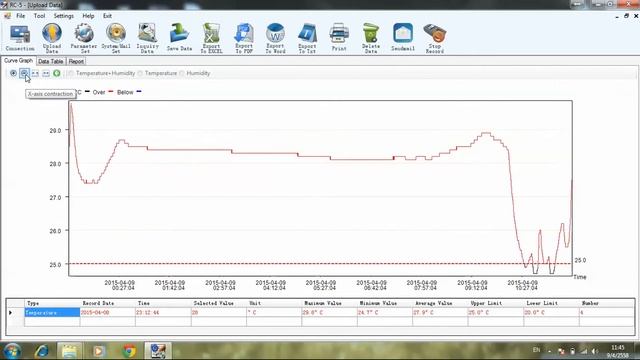Image resolution: width=640 pixels, height=360 pixels.
Task: Click the Save Data icon
Action: coord(179,38)
